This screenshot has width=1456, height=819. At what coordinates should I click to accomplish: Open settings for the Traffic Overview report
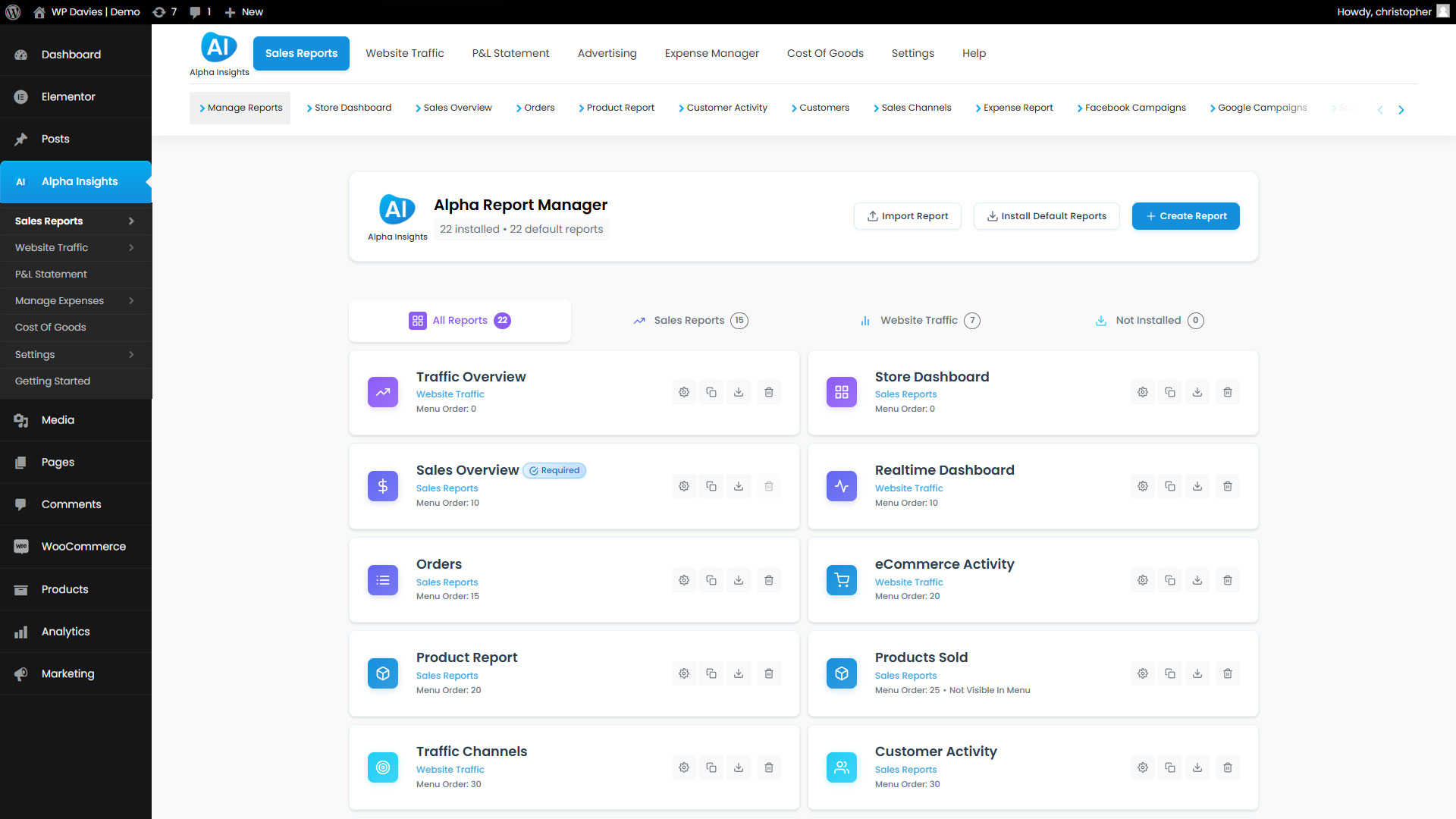[683, 392]
